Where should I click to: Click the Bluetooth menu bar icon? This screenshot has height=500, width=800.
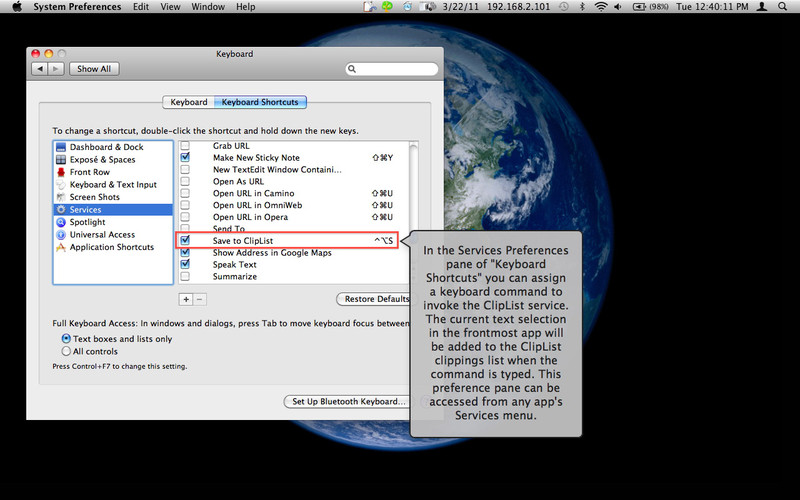point(582,7)
